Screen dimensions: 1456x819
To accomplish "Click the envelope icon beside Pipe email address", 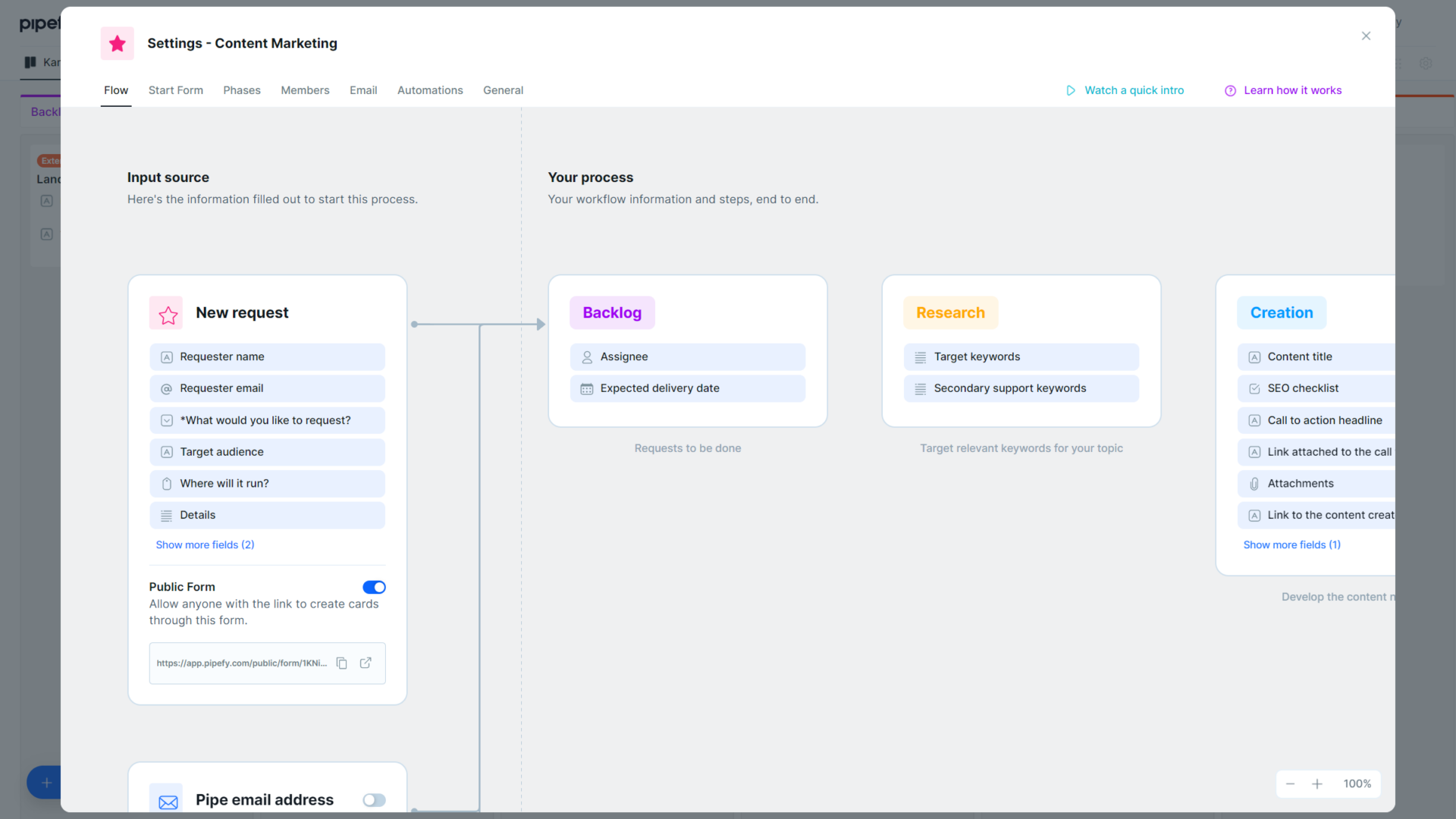I will click(168, 799).
